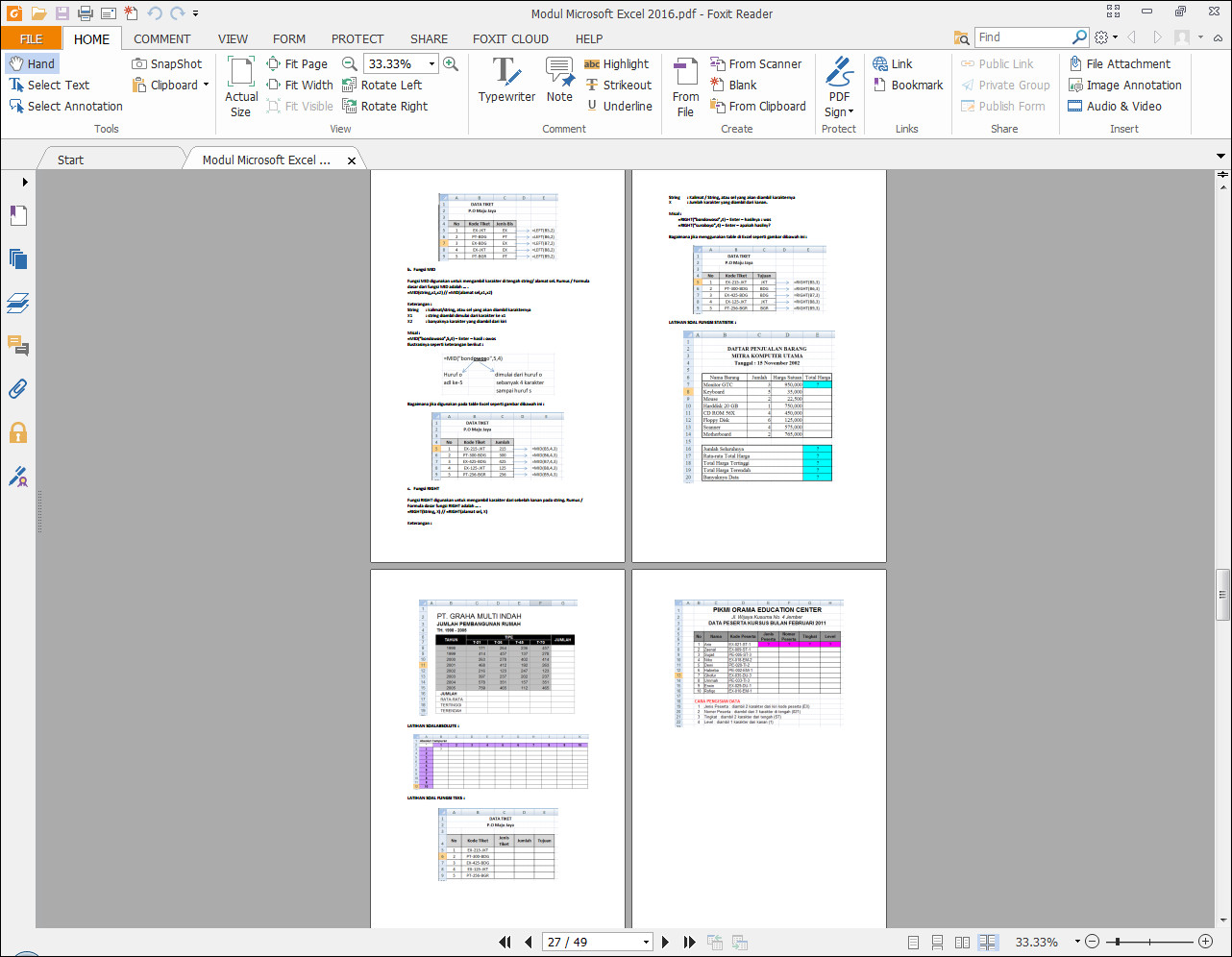Image resolution: width=1232 pixels, height=957 pixels.
Task: Pick the Highlight tool
Action: [x=617, y=63]
